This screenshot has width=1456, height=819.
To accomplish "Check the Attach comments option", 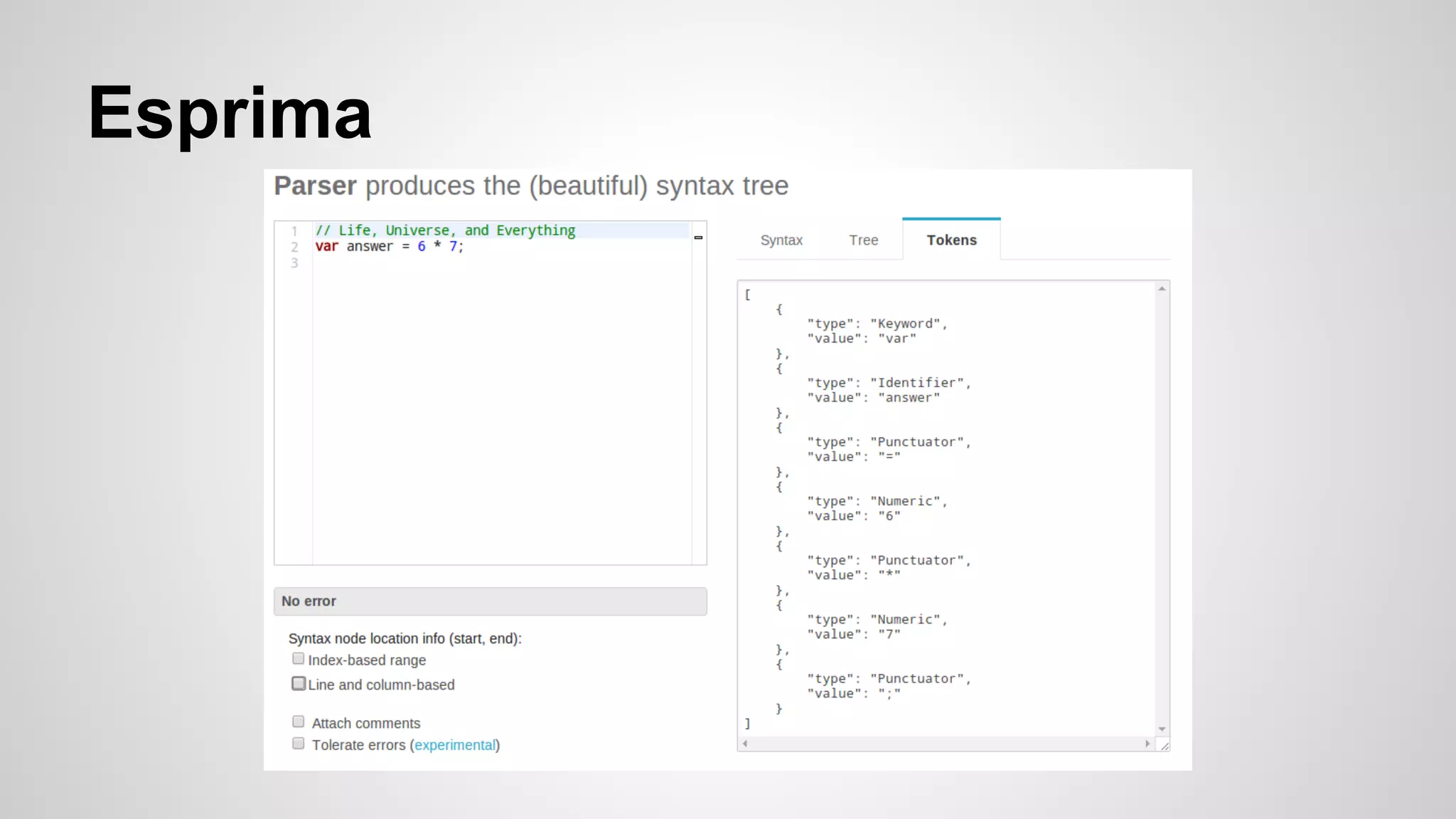I will tap(298, 722).
